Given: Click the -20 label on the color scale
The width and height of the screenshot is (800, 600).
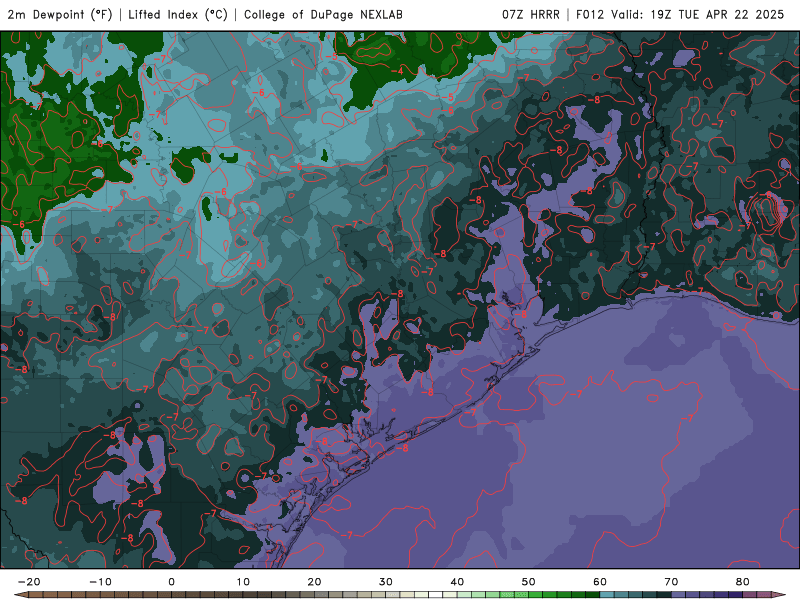Looking at the screenshot, I should 29,582.
